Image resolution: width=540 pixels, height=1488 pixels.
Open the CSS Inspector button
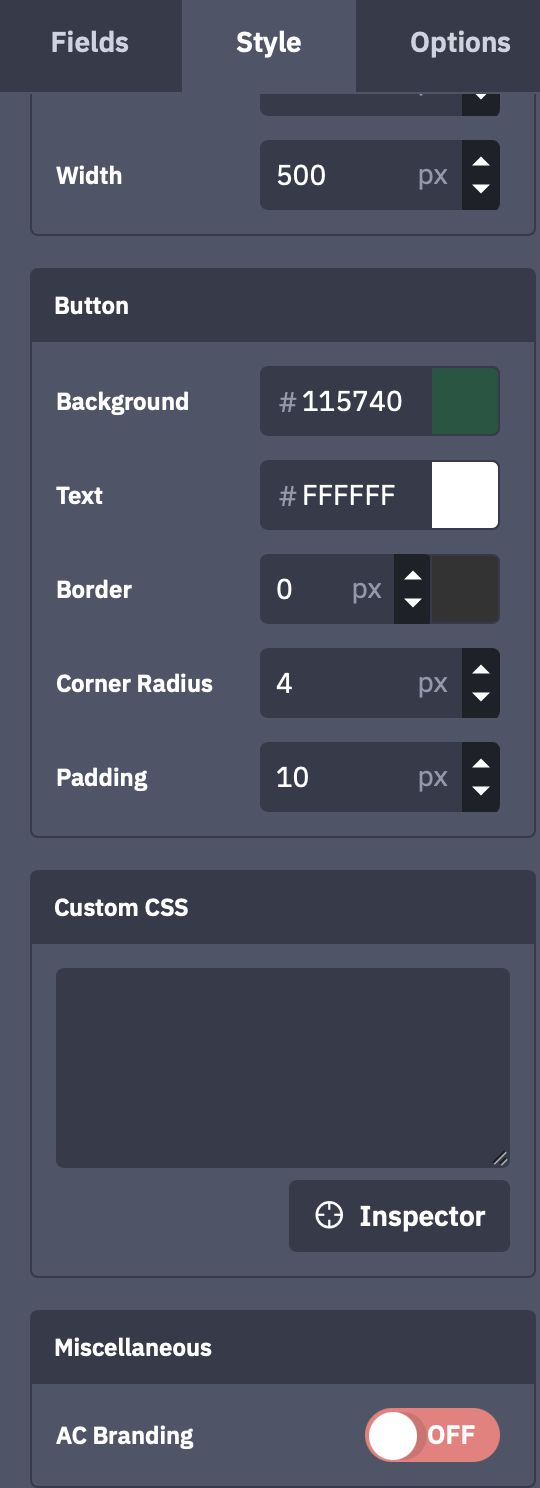tap(400, 1216)
